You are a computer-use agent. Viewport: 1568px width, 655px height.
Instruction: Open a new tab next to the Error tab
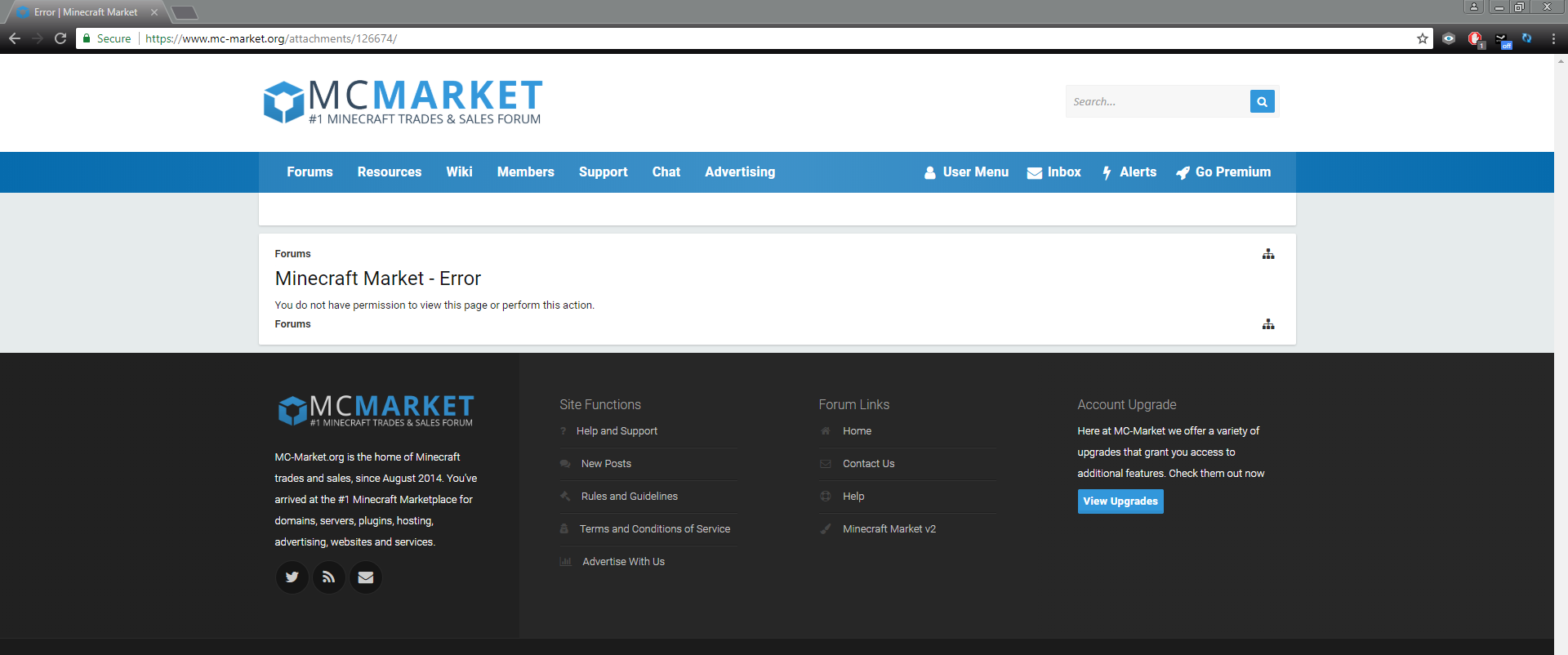click(185, 12)
